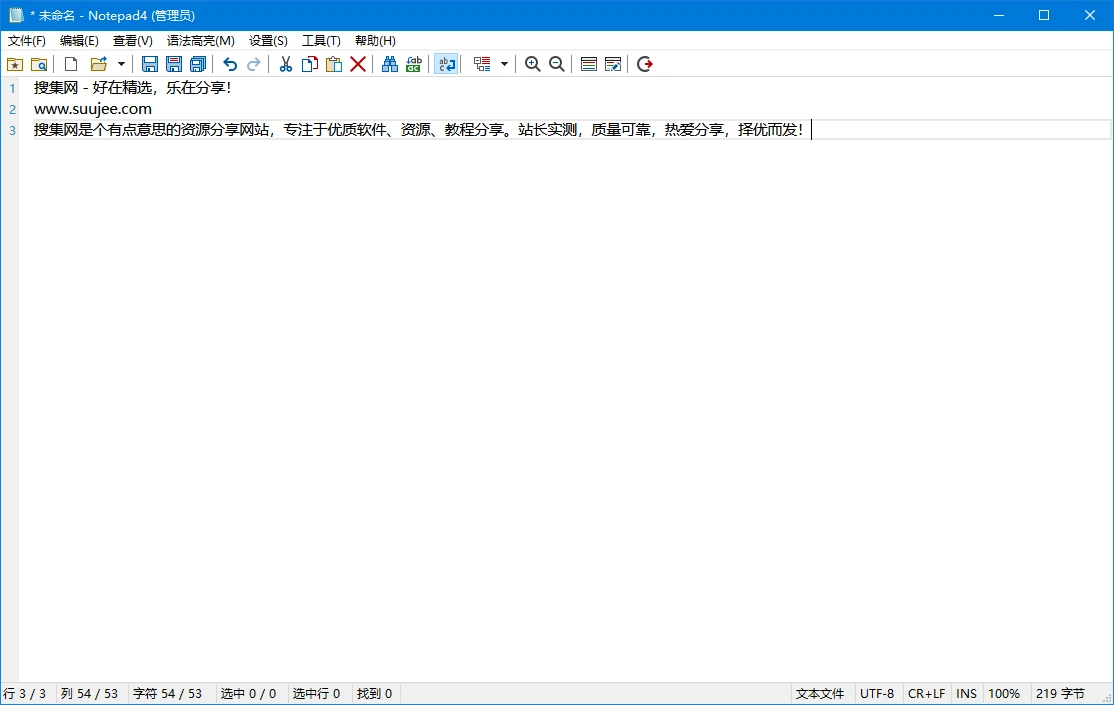
Task: Click UTF-8 encoding in status bar
Action: (x=877, y=694)
